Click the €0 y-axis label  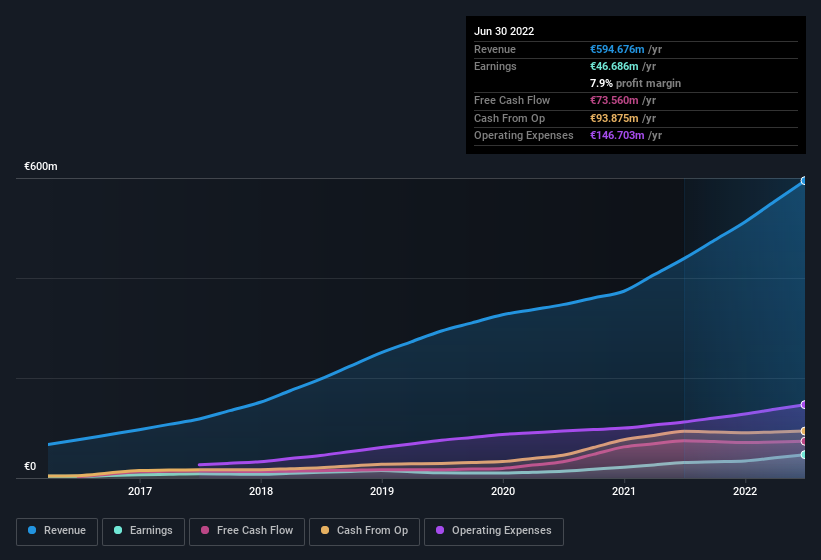(x=30, y=466)
